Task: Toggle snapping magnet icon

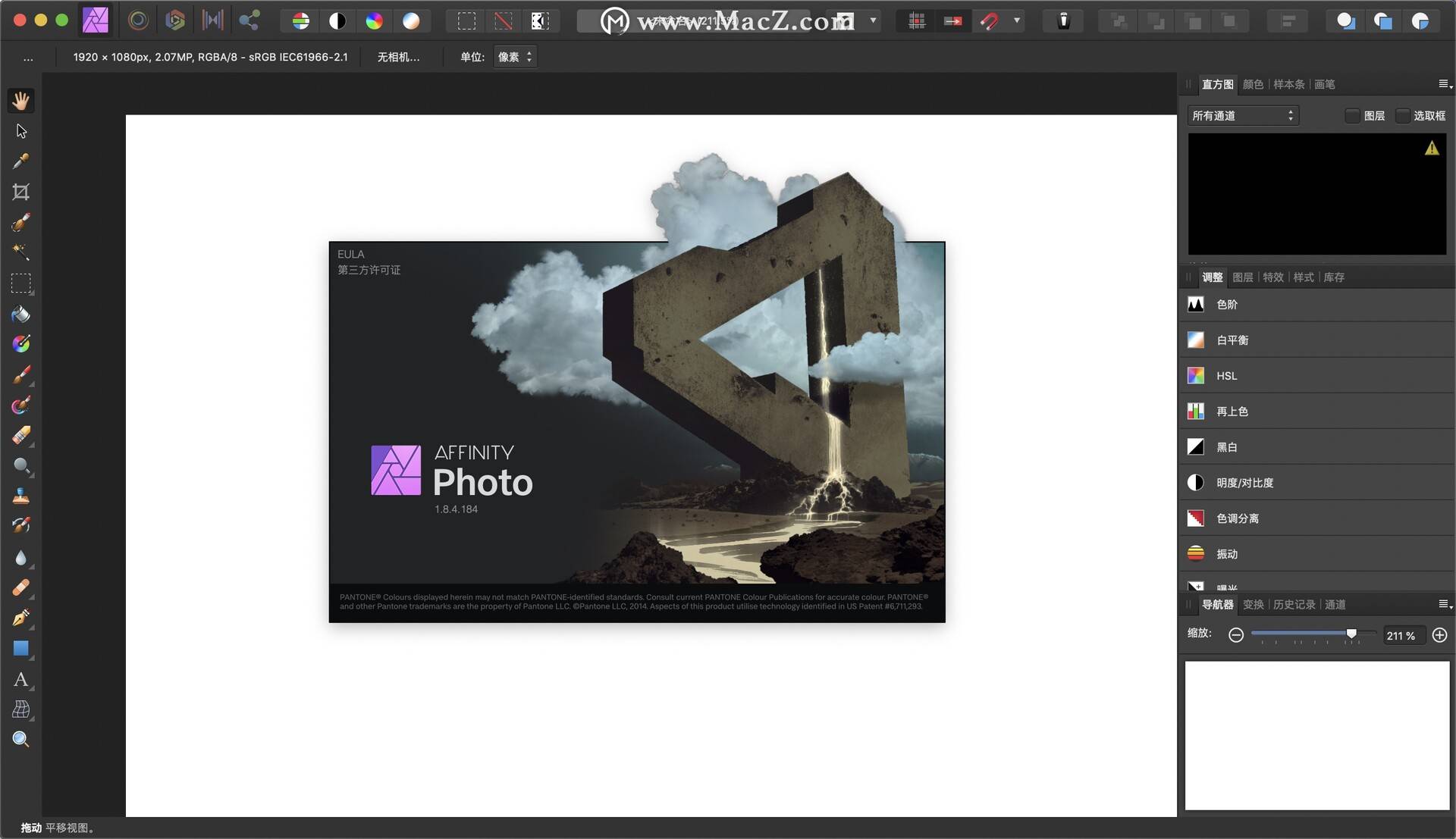Action: (990, 21)
